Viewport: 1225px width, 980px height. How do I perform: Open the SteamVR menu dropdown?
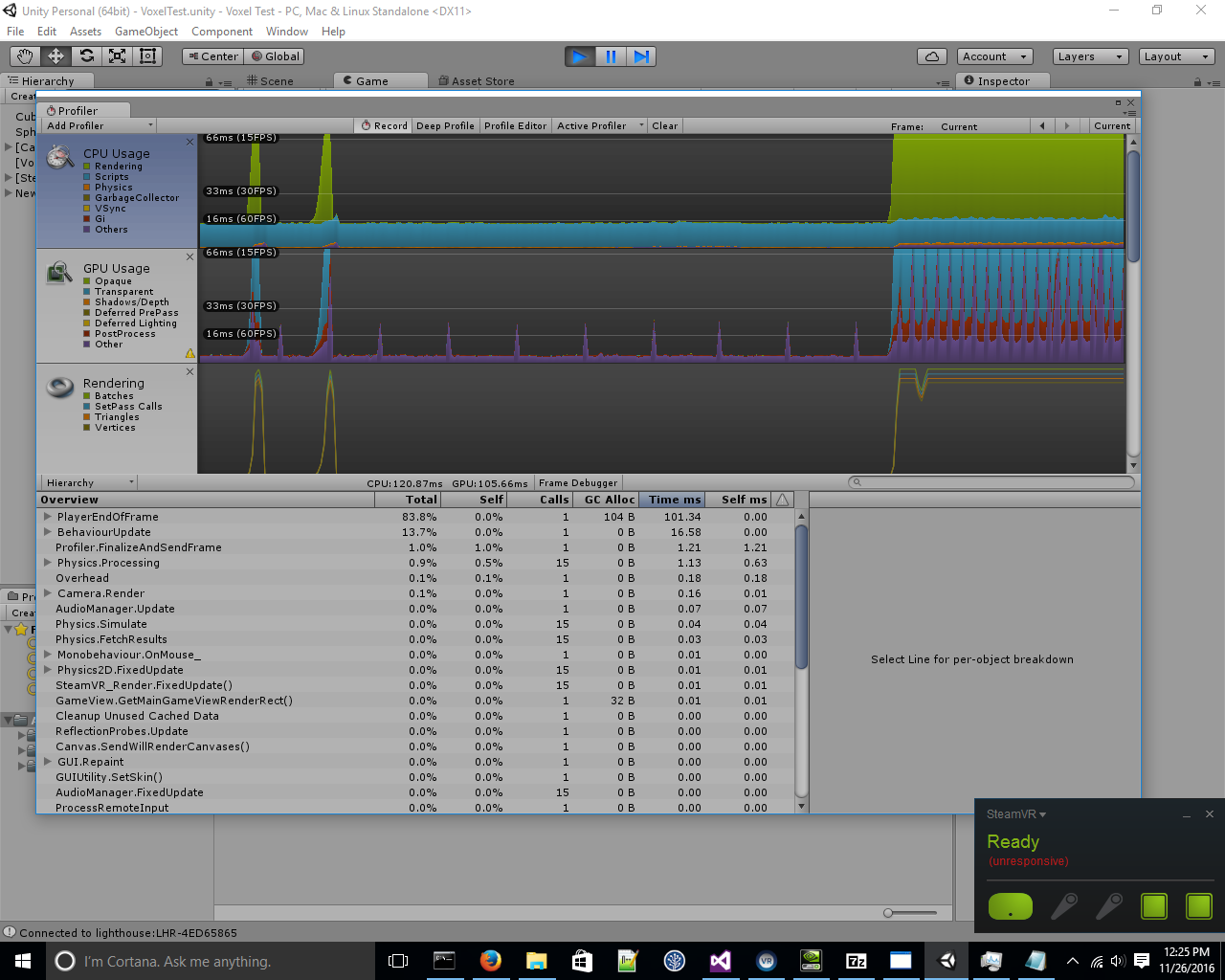(1016, 814)
